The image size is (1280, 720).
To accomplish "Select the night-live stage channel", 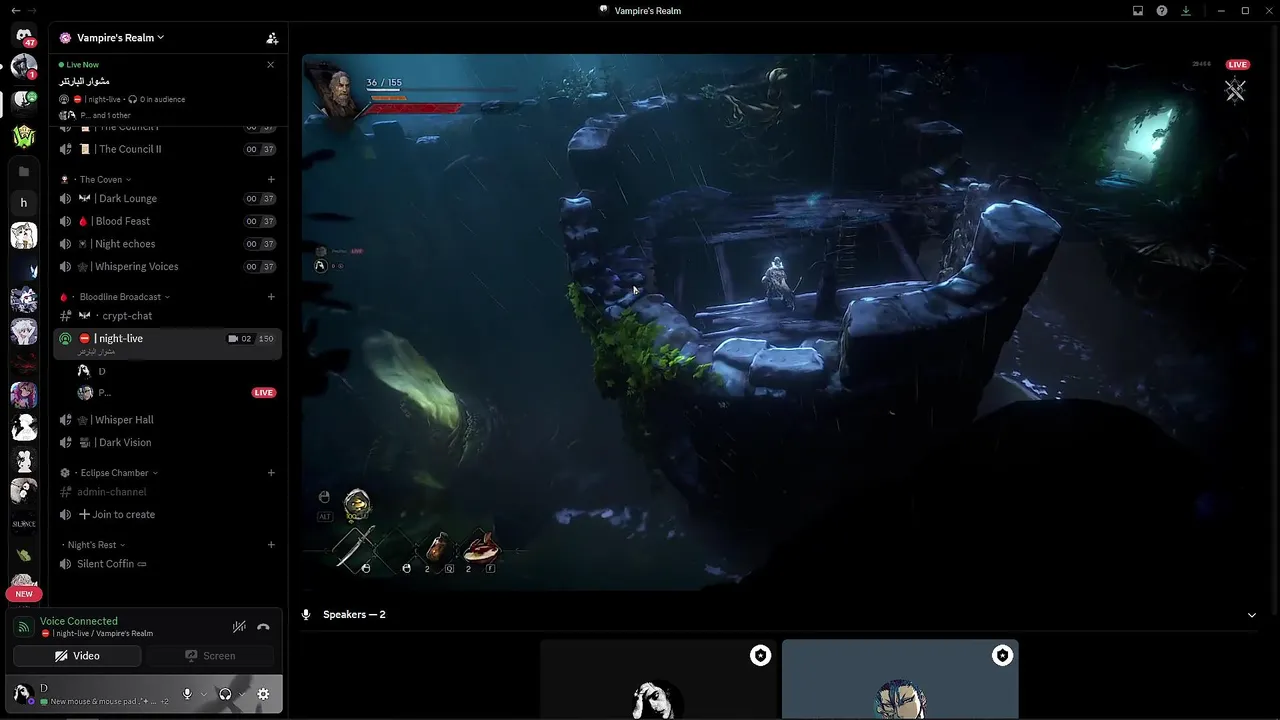I will (167, 343).
